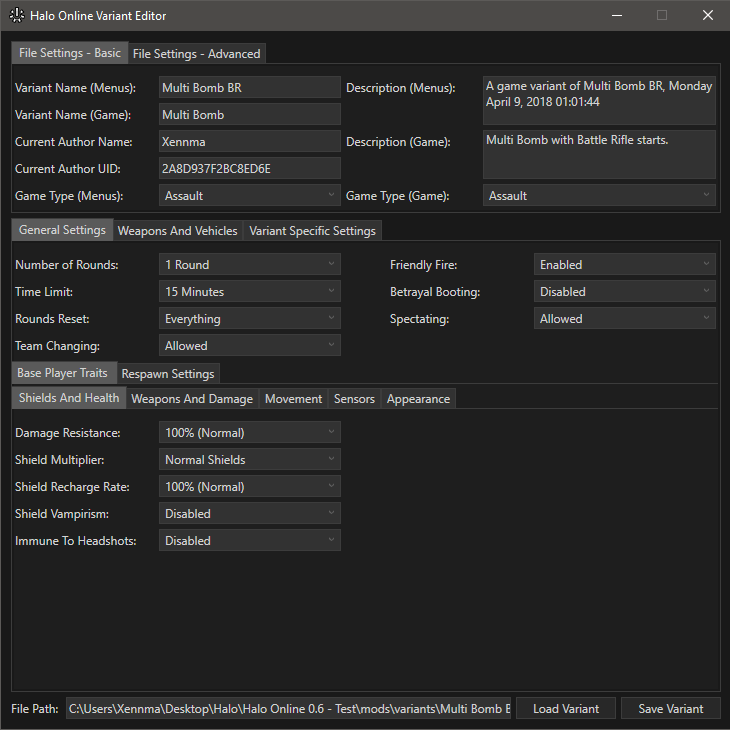The height and width of the screenshot is (730, 730).
Task: Select the Base Player Traits tab
Action: tap(62, 373)
